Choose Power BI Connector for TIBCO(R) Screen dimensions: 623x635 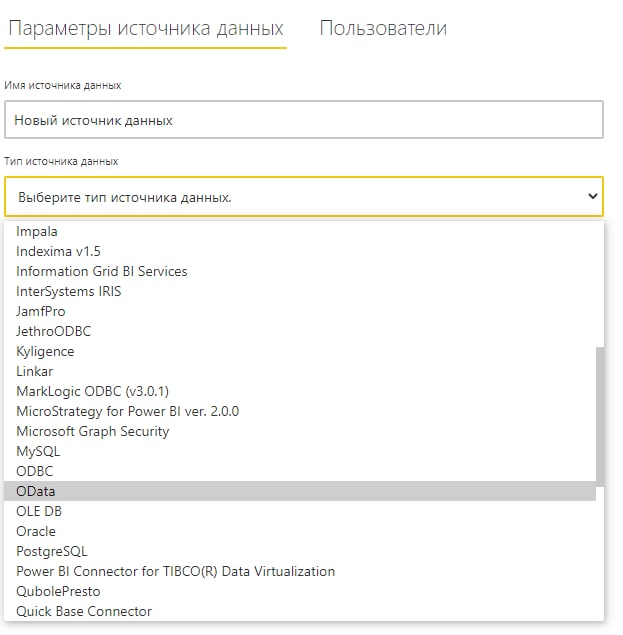300,571
